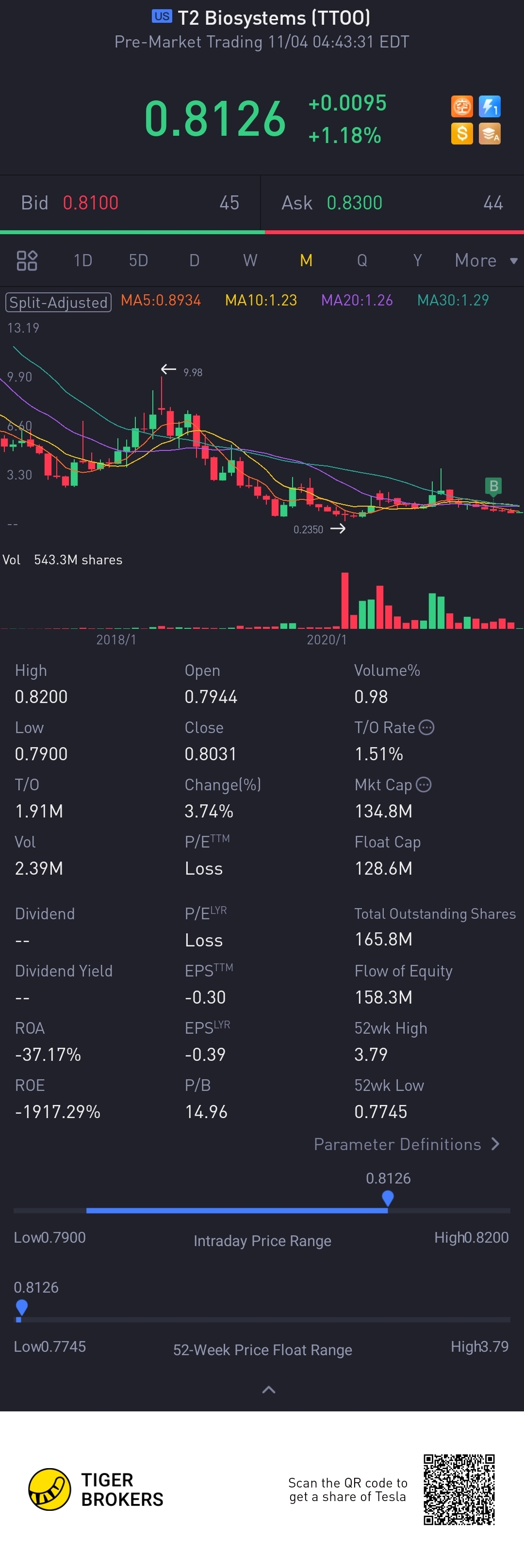Image resolution: width=524 pixels, height=1568 pixels.
Task: Tap the Tesla share QR code
Action: point(459,1489)
